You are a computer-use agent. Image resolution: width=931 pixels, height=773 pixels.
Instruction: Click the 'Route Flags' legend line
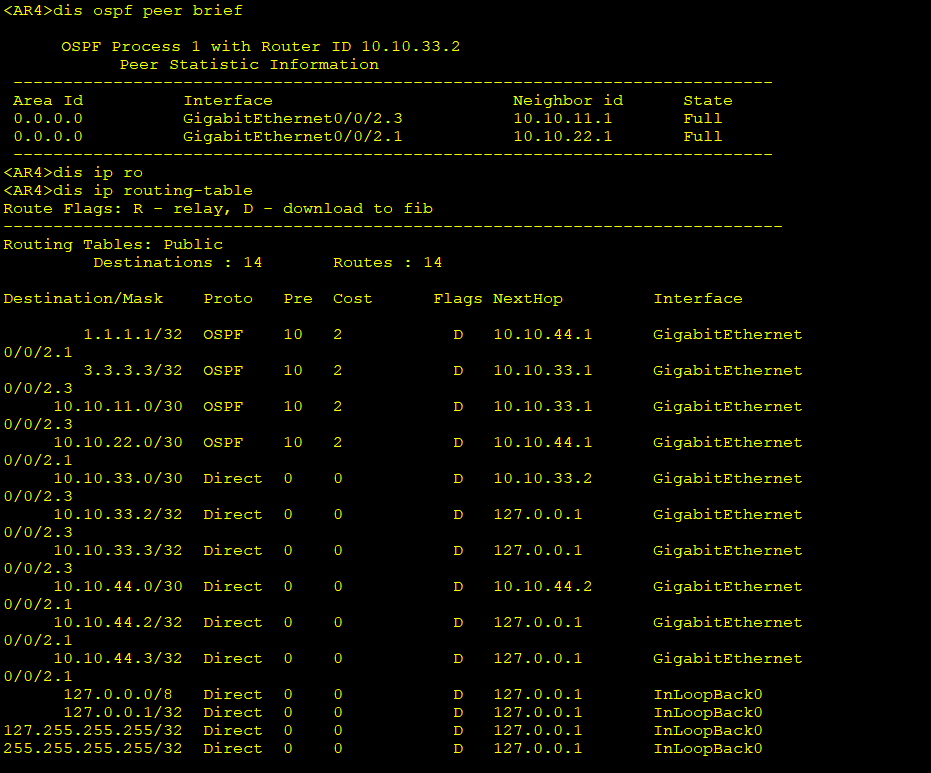pyautogui.click(x=218, y=209)
